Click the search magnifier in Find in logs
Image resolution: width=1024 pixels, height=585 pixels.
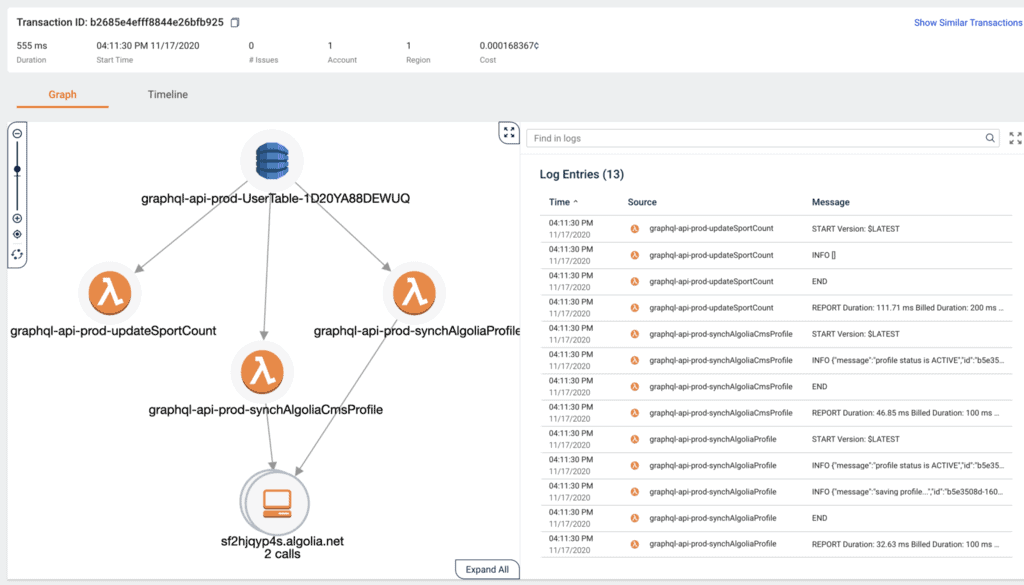[x=990, y=139]
